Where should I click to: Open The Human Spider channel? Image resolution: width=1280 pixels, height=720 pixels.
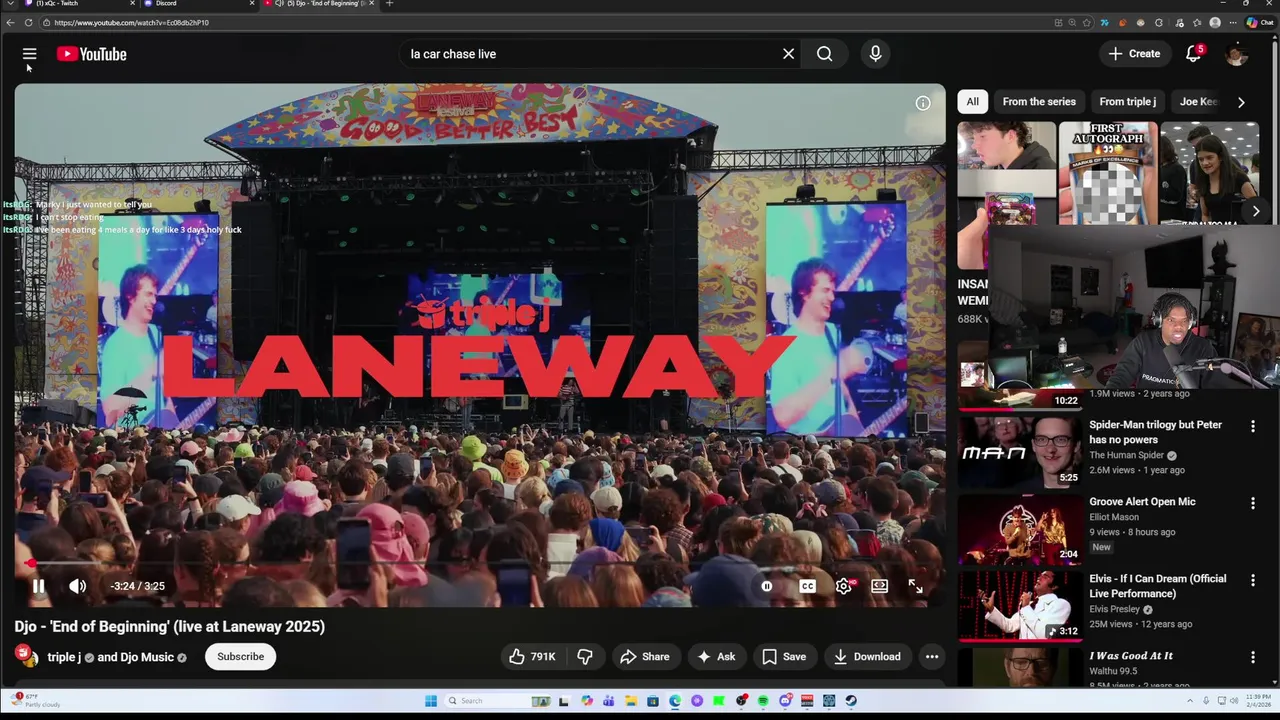[x=1126, y=455]
